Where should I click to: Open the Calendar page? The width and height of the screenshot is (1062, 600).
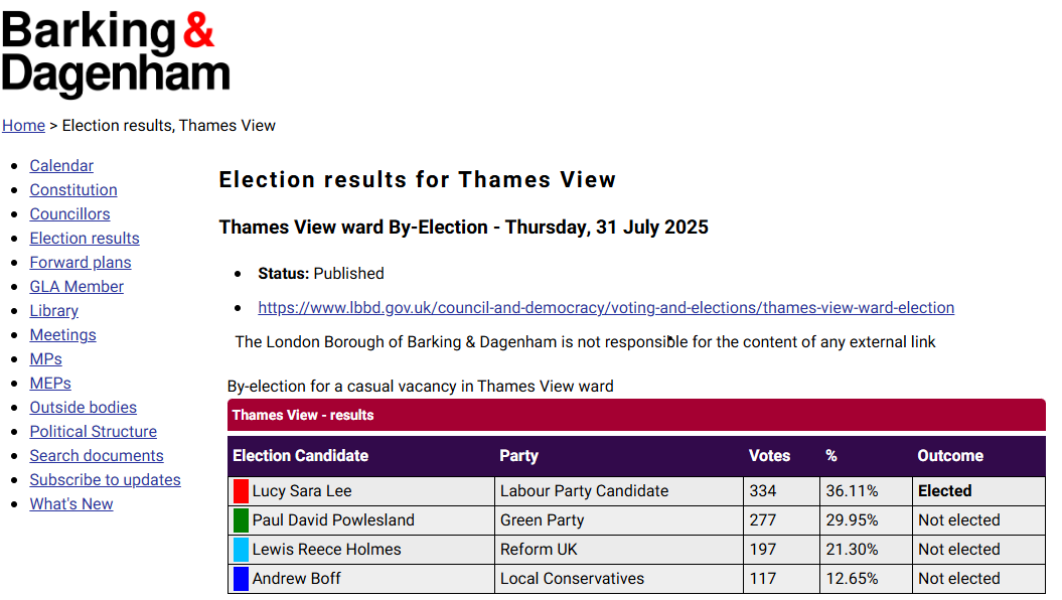(61, 165)
